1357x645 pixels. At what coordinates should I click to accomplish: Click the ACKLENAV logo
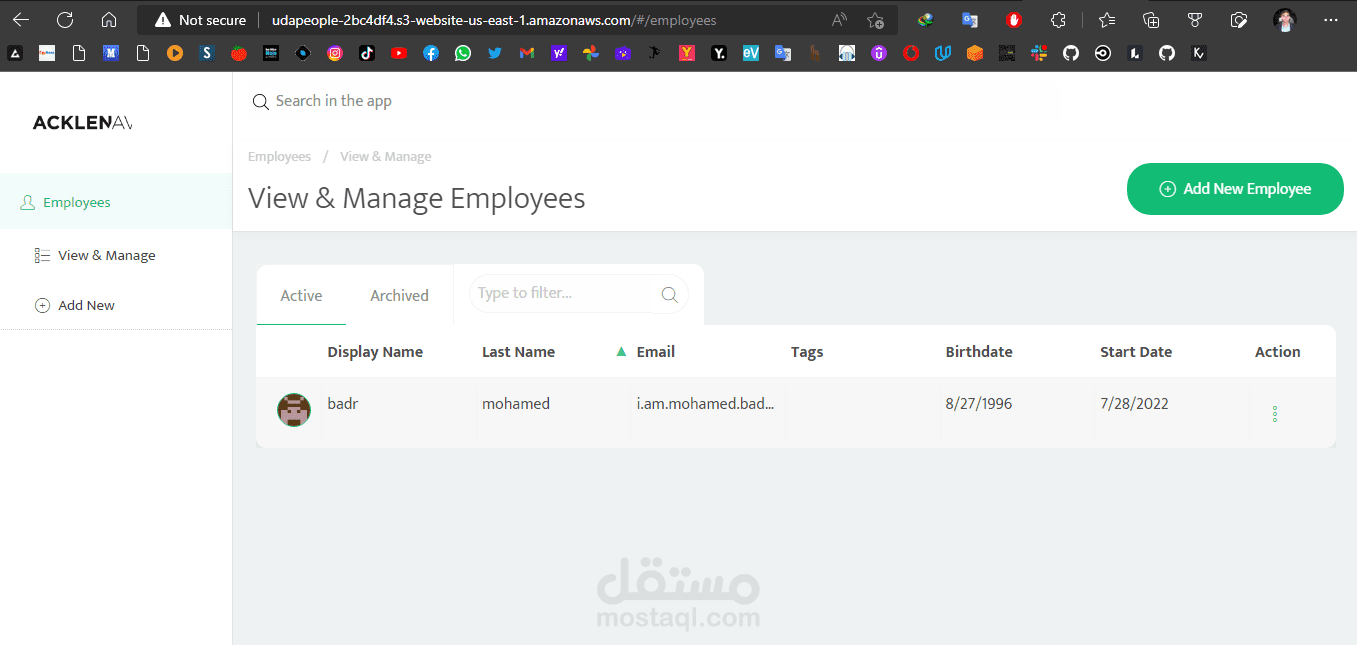tap(82, 122)
